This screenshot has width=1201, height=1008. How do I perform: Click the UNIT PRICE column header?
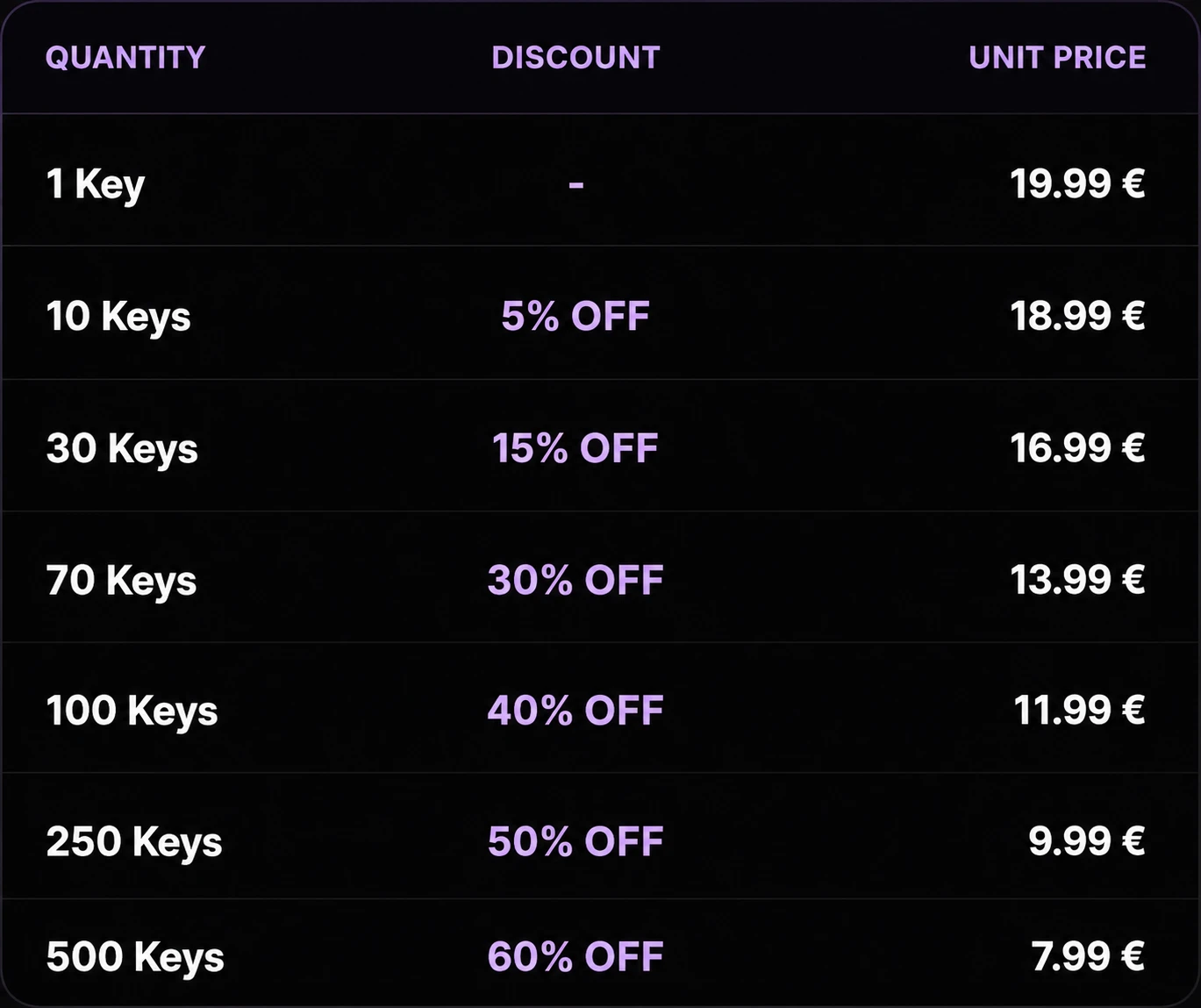click(x=1057, y=58)
